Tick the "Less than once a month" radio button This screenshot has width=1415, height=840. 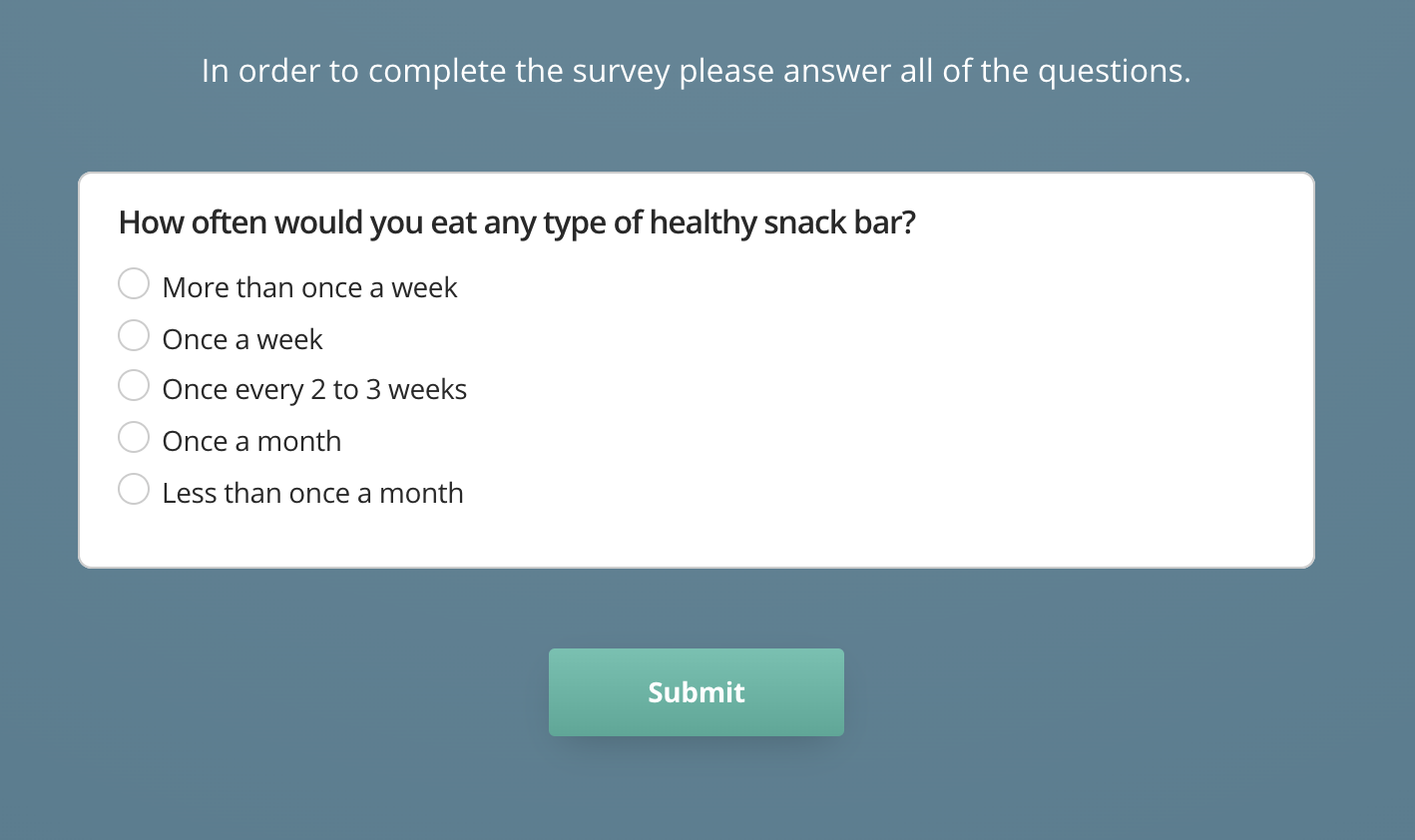tap(134, 490)
